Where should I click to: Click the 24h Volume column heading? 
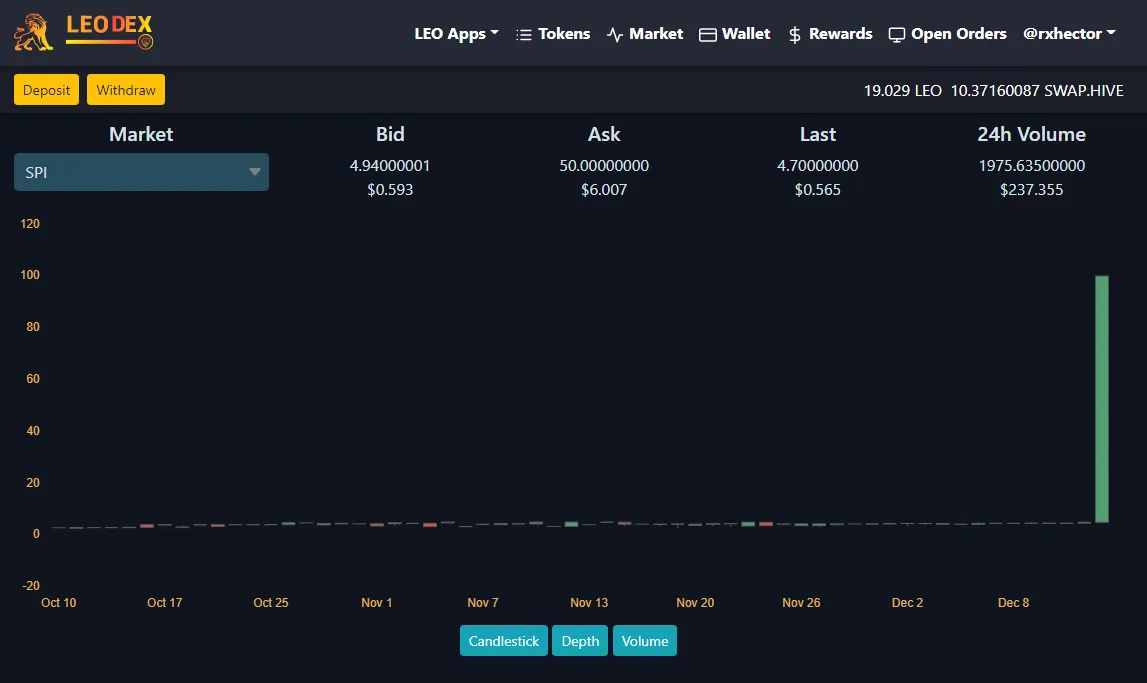(1031, 134)
